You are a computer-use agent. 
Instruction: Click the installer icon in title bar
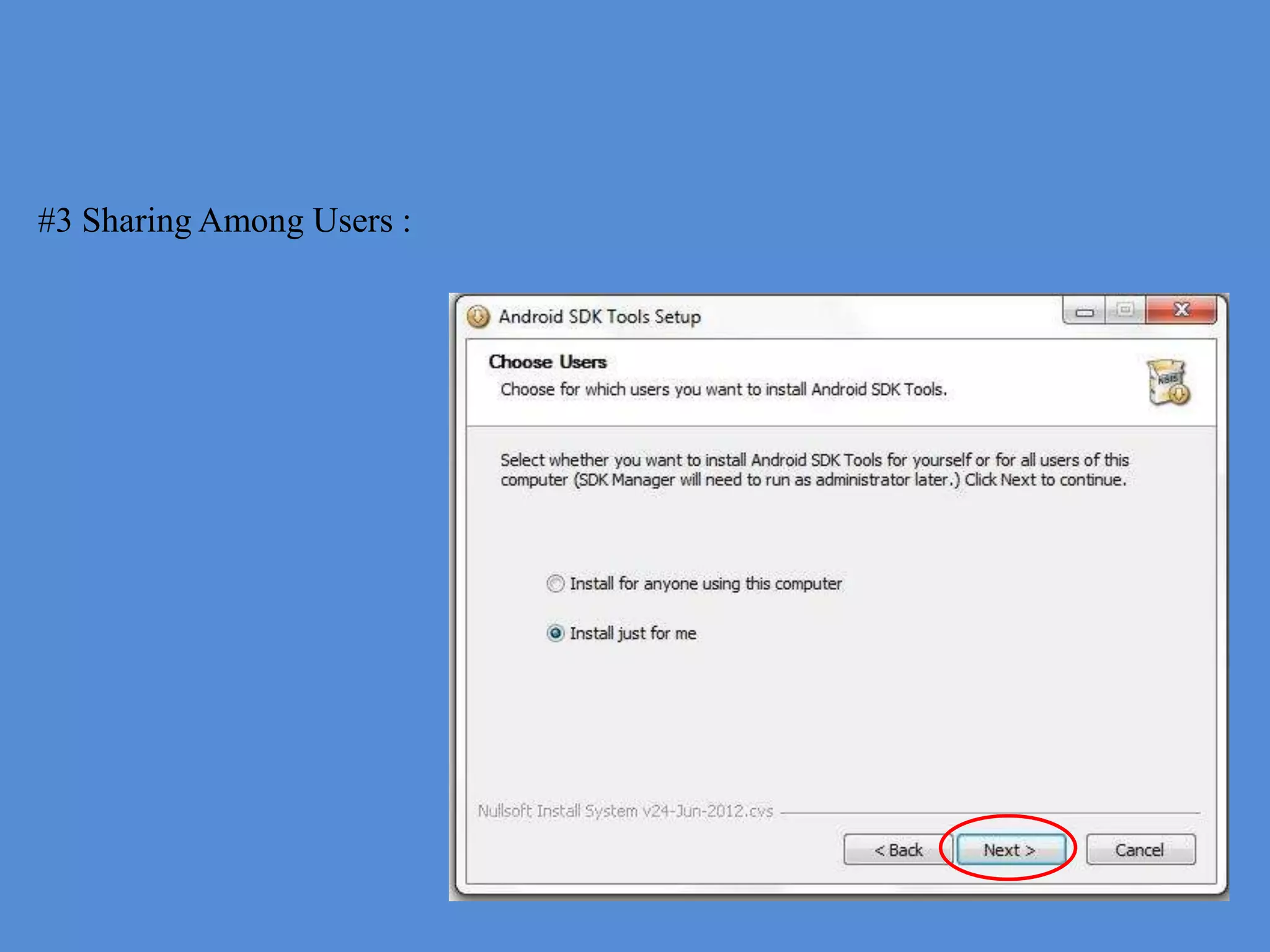click(x=477, y=316)
